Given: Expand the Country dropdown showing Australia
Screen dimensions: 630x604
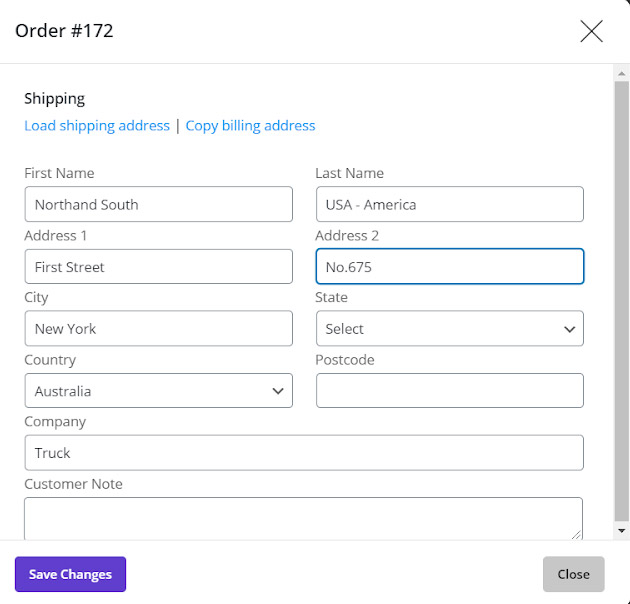Looking at the screenshot, I should [x=158, y=391].
